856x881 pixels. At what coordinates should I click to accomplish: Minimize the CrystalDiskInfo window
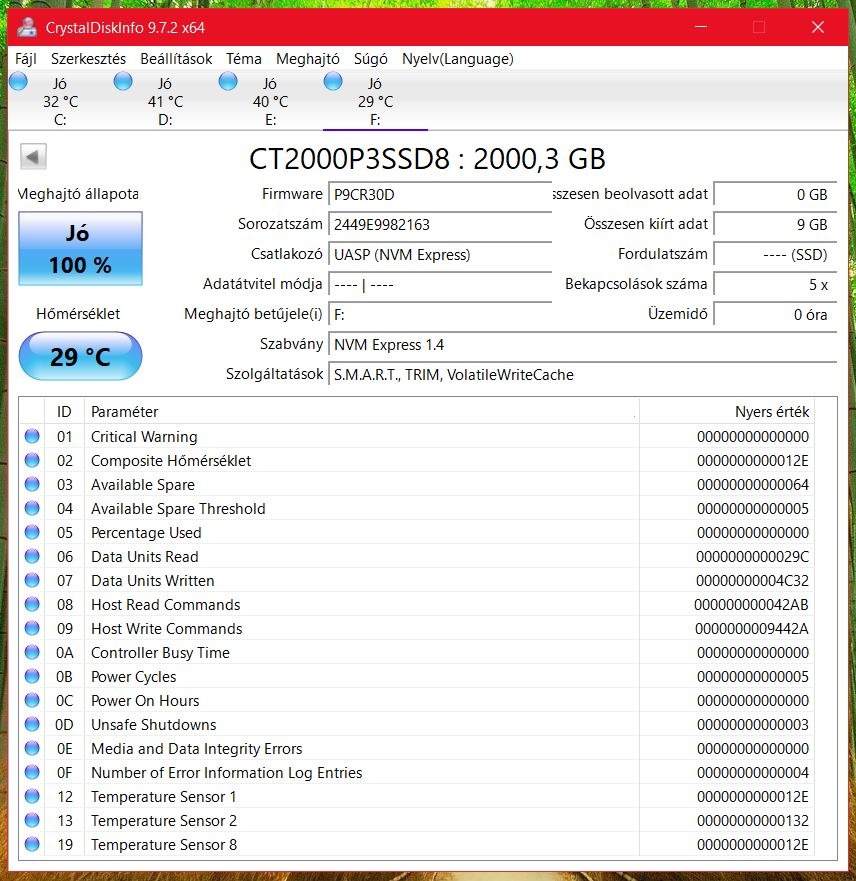[x=700, y=26]
